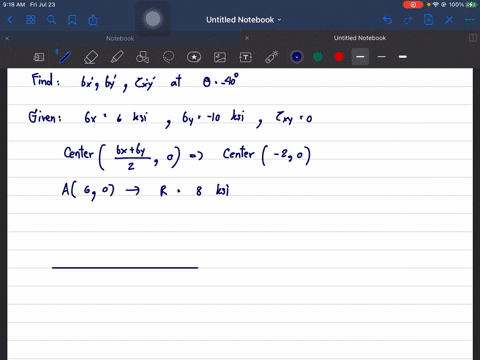This screenshot has width=480, height=360.
Task: Close the Untitled Notebook tab
Action: point(247,38)
